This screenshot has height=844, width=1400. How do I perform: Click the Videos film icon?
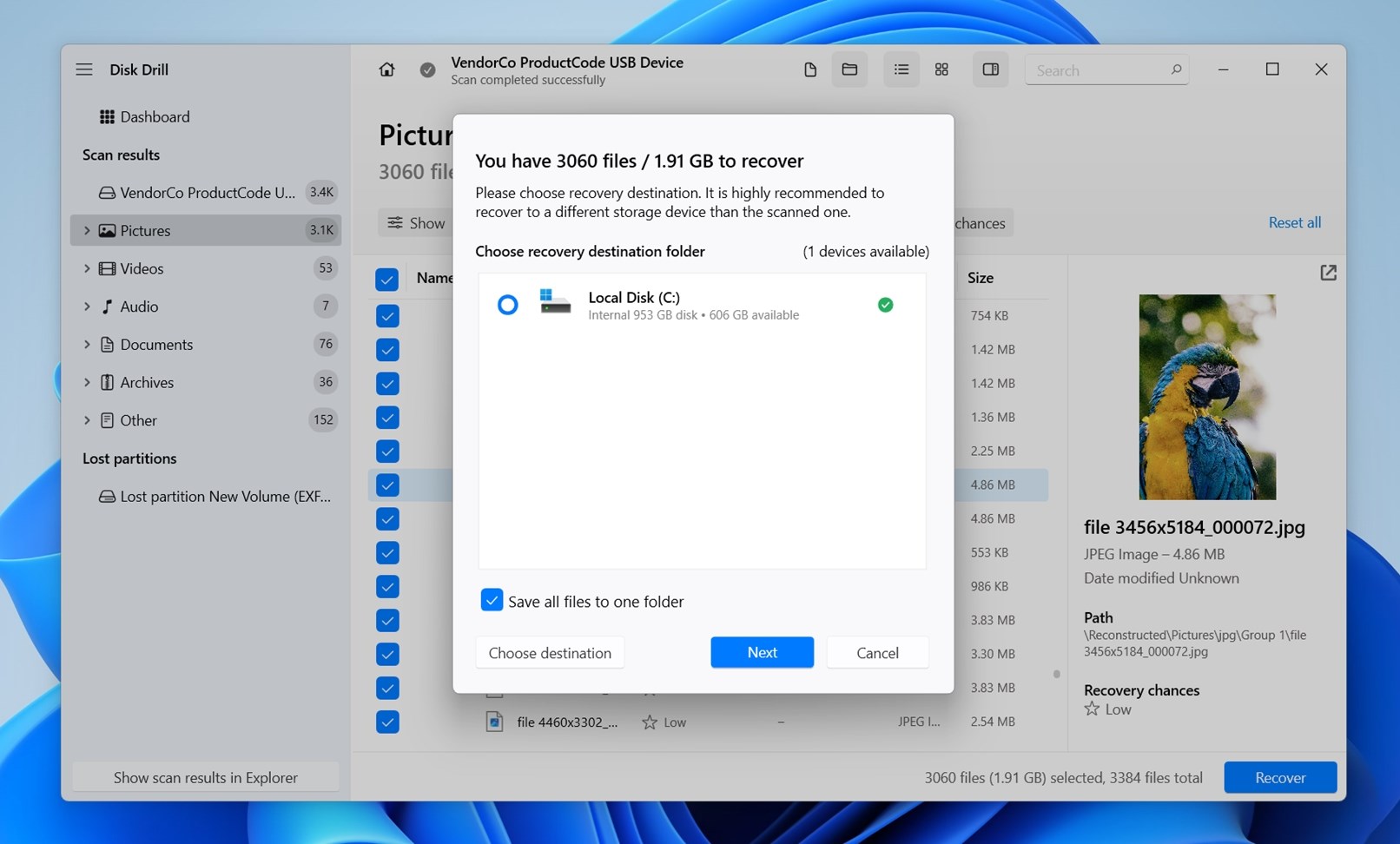click(x=107, y=268)
